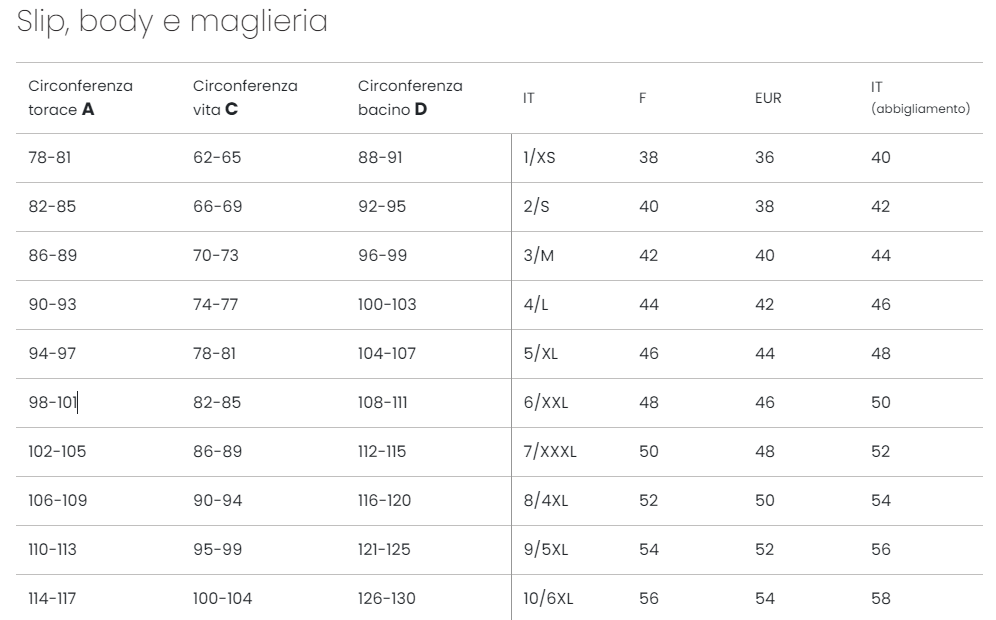Screen dimensions: 996x620
Task: Select the 'Circonferenza vita C' column header
Action: tap(245, 98)
